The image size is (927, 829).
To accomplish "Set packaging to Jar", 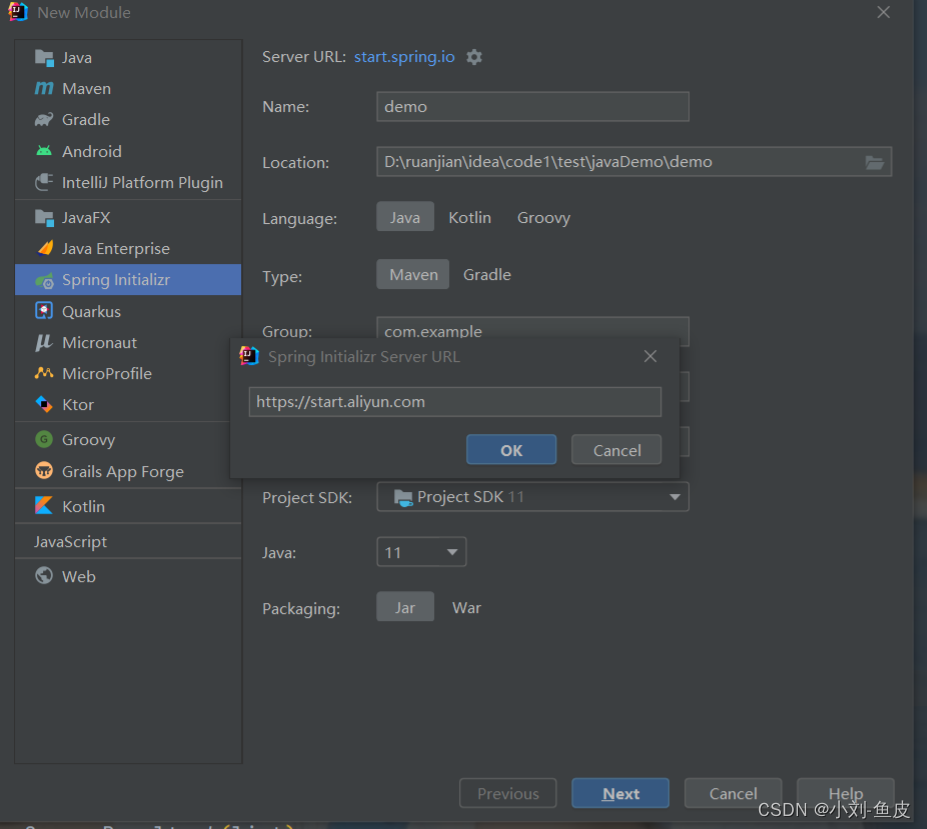I will [405, 607].
